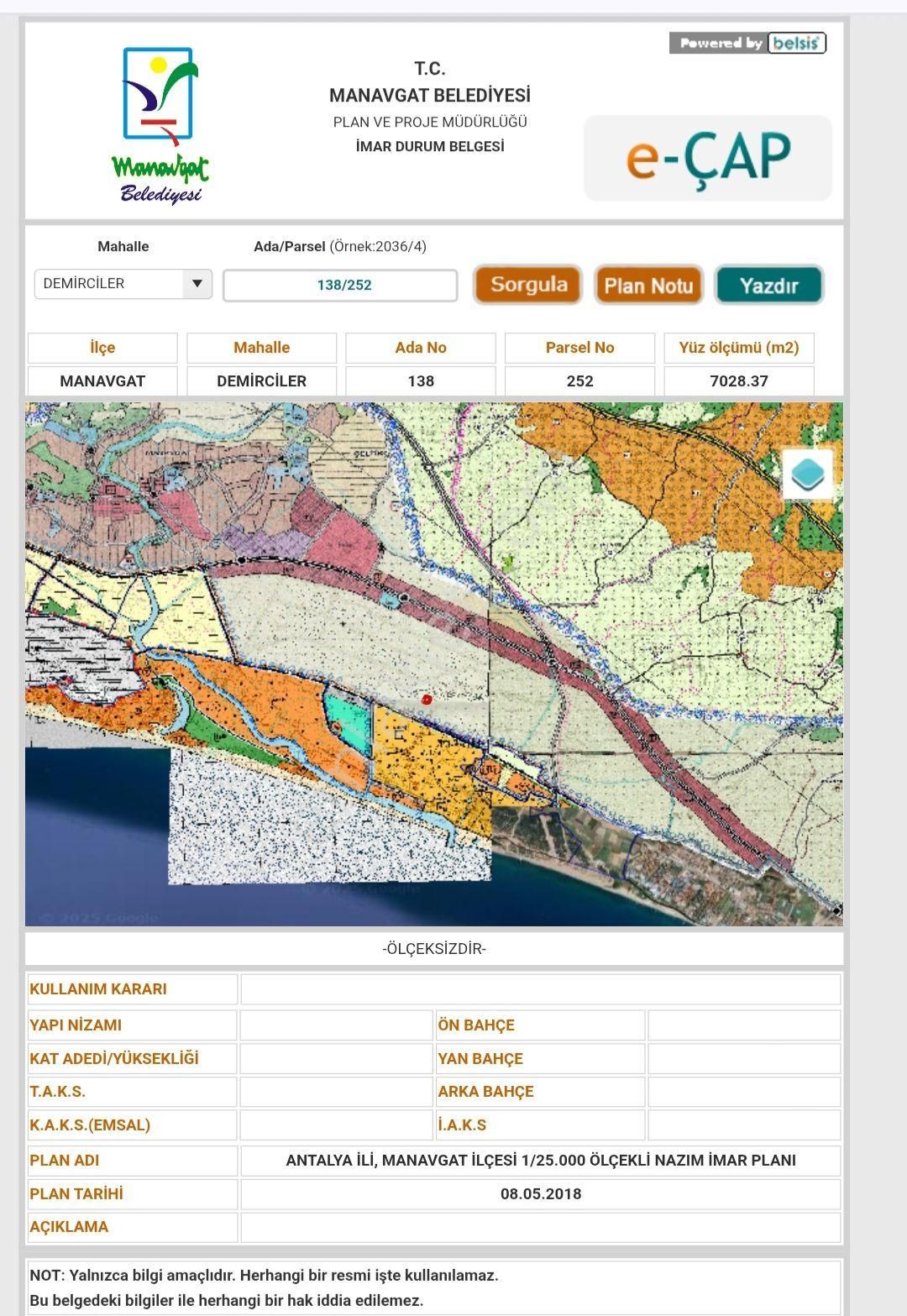
Task: Click the PLAN TARİHİ label
Action: point(76,1194)
